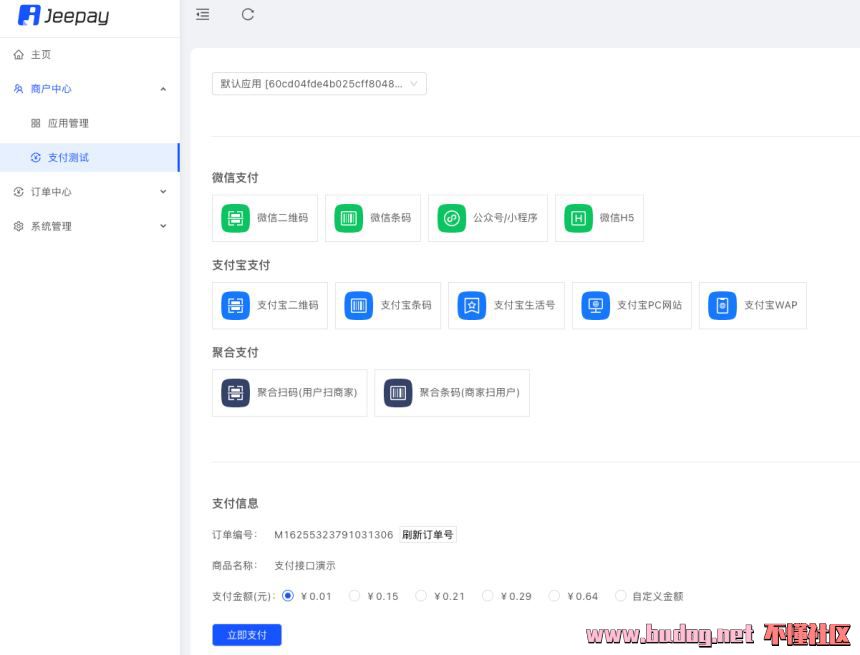This screenshot has height=655, width=860.
Task: Select the 聚合条码 icon
Action: [398, 393]
